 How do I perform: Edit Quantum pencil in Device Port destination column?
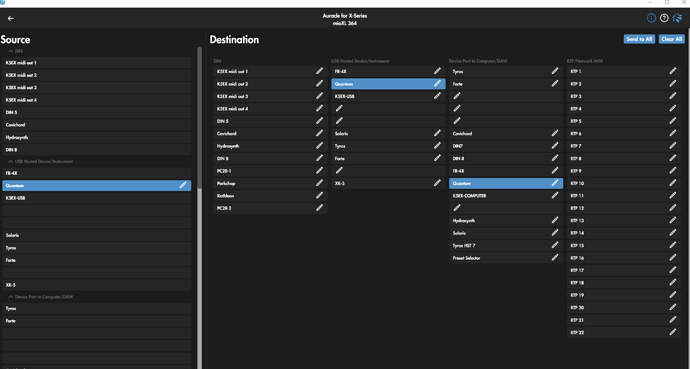tap(555, 183)
